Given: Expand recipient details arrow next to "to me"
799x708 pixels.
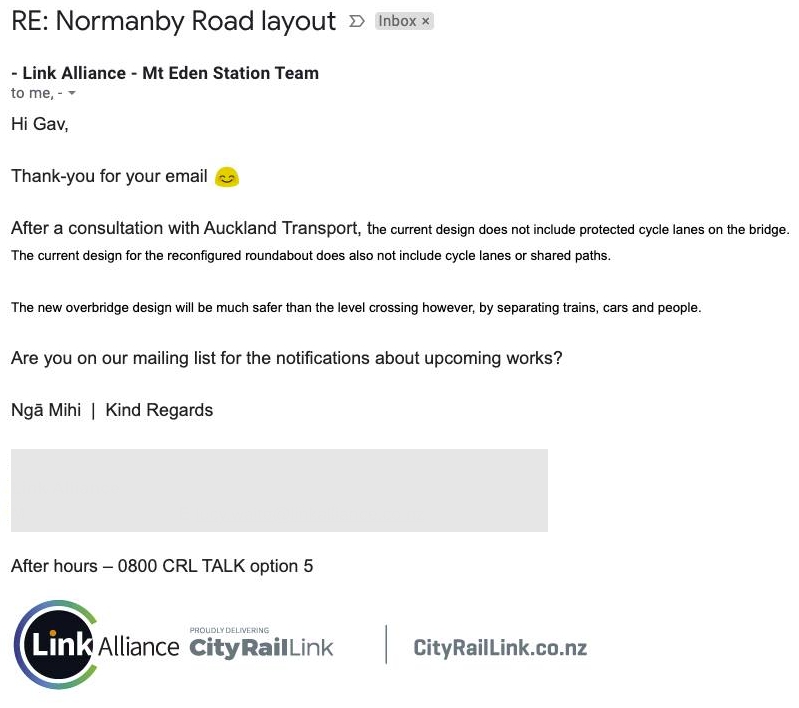Looking at the screenshot, I should pos(72,93).
